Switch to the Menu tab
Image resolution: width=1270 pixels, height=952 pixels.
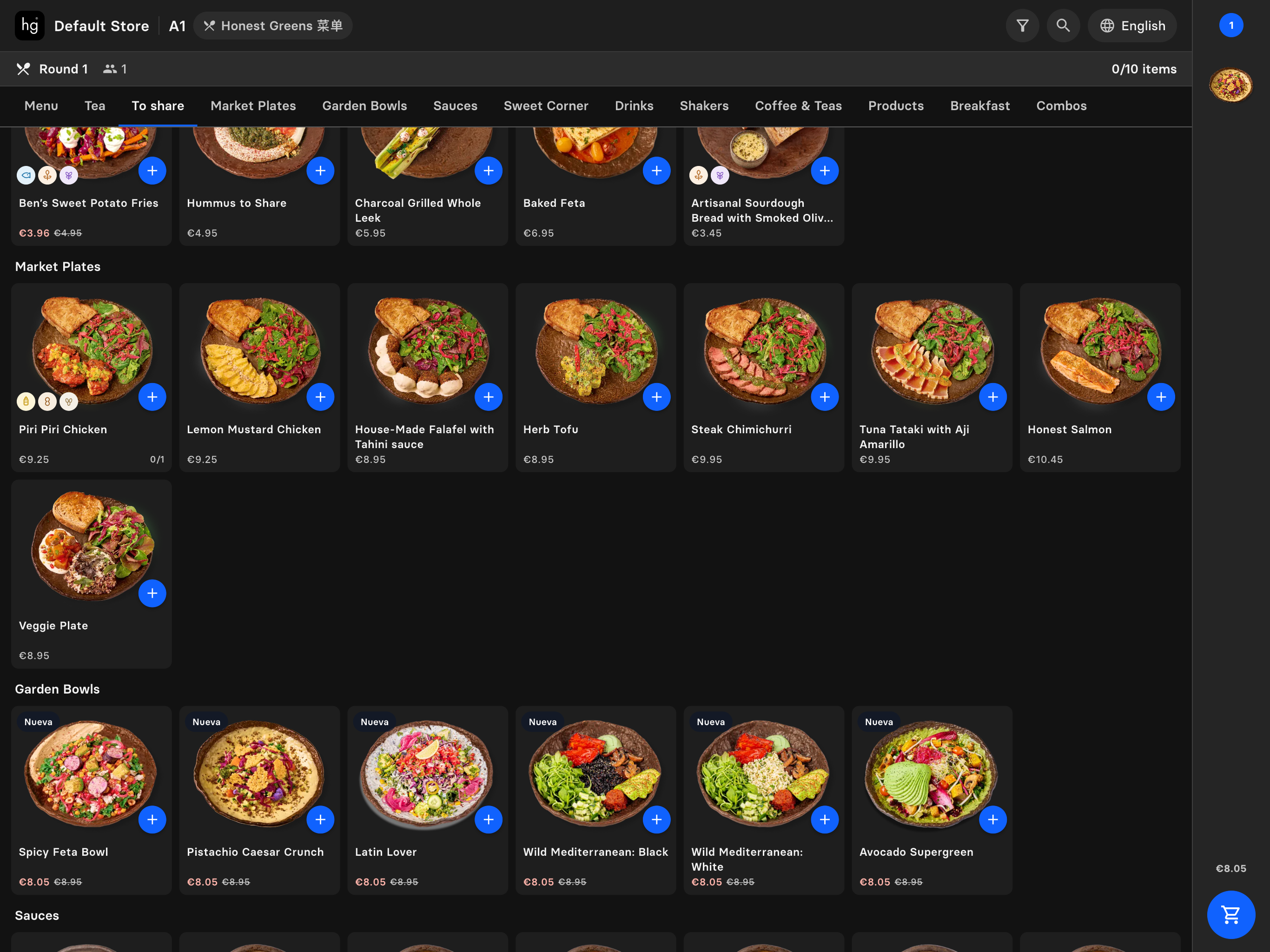click(41, 106)
